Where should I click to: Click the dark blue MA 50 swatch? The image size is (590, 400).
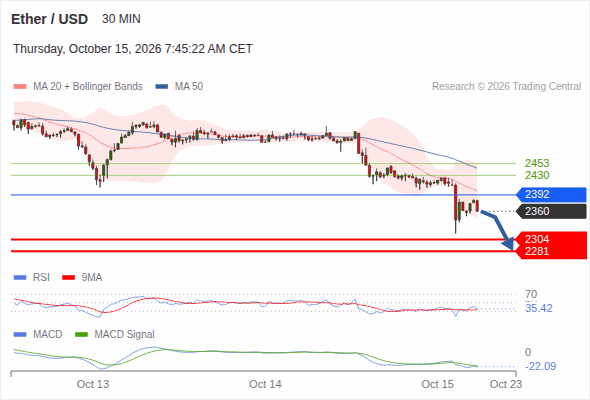coord(162,87)
